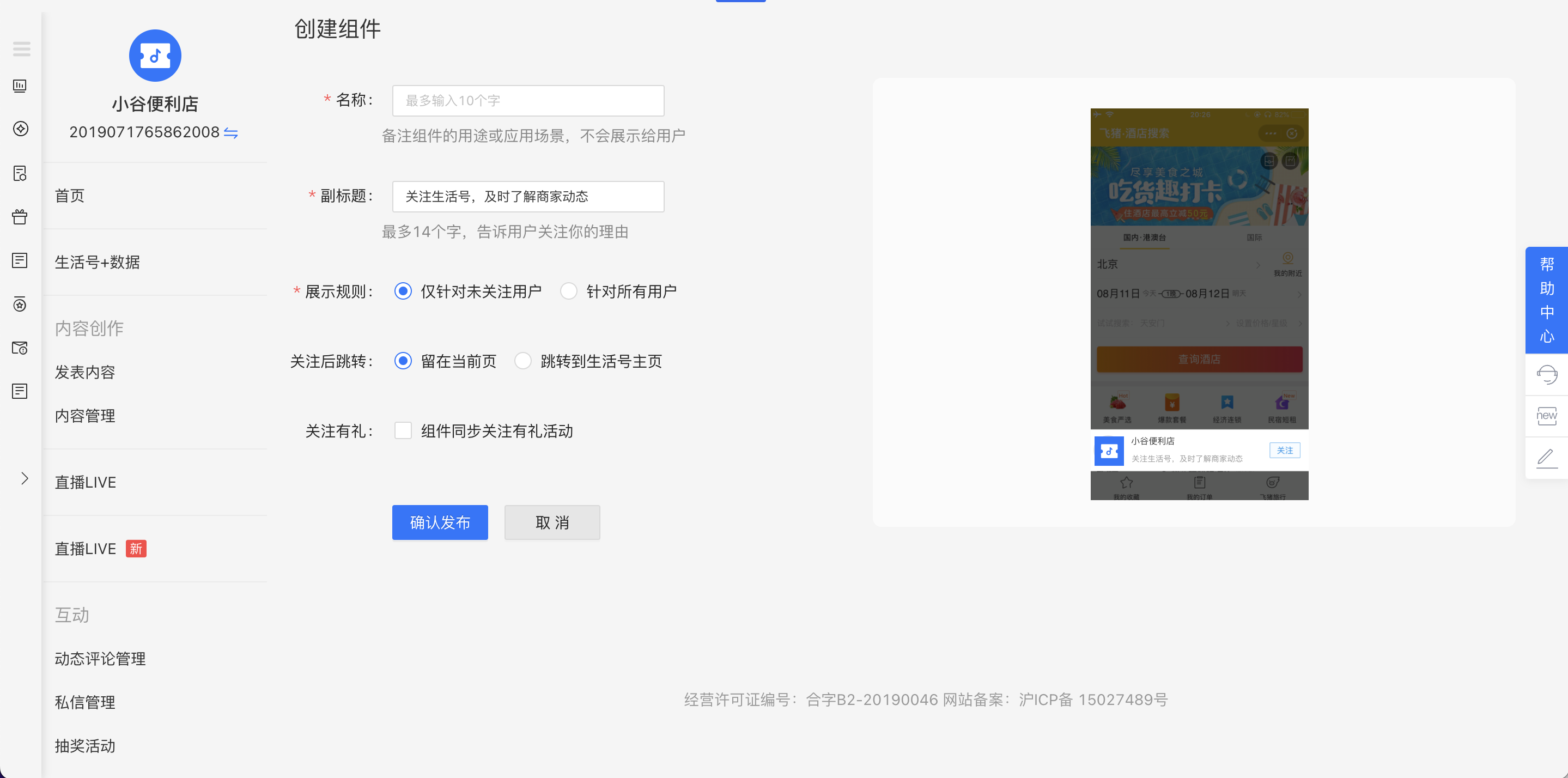This screenshot has height=778, width=1568.
Task: Click the gift icon in the left rail
Action: [x=20, y=217]
